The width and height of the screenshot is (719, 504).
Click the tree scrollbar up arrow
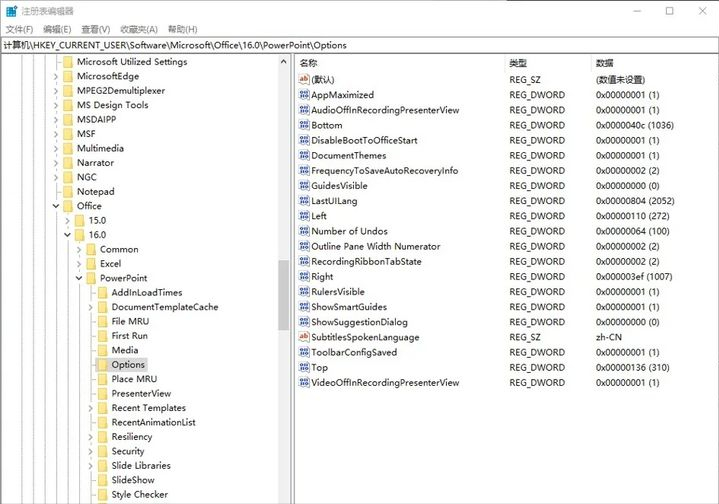coord(283,61)
